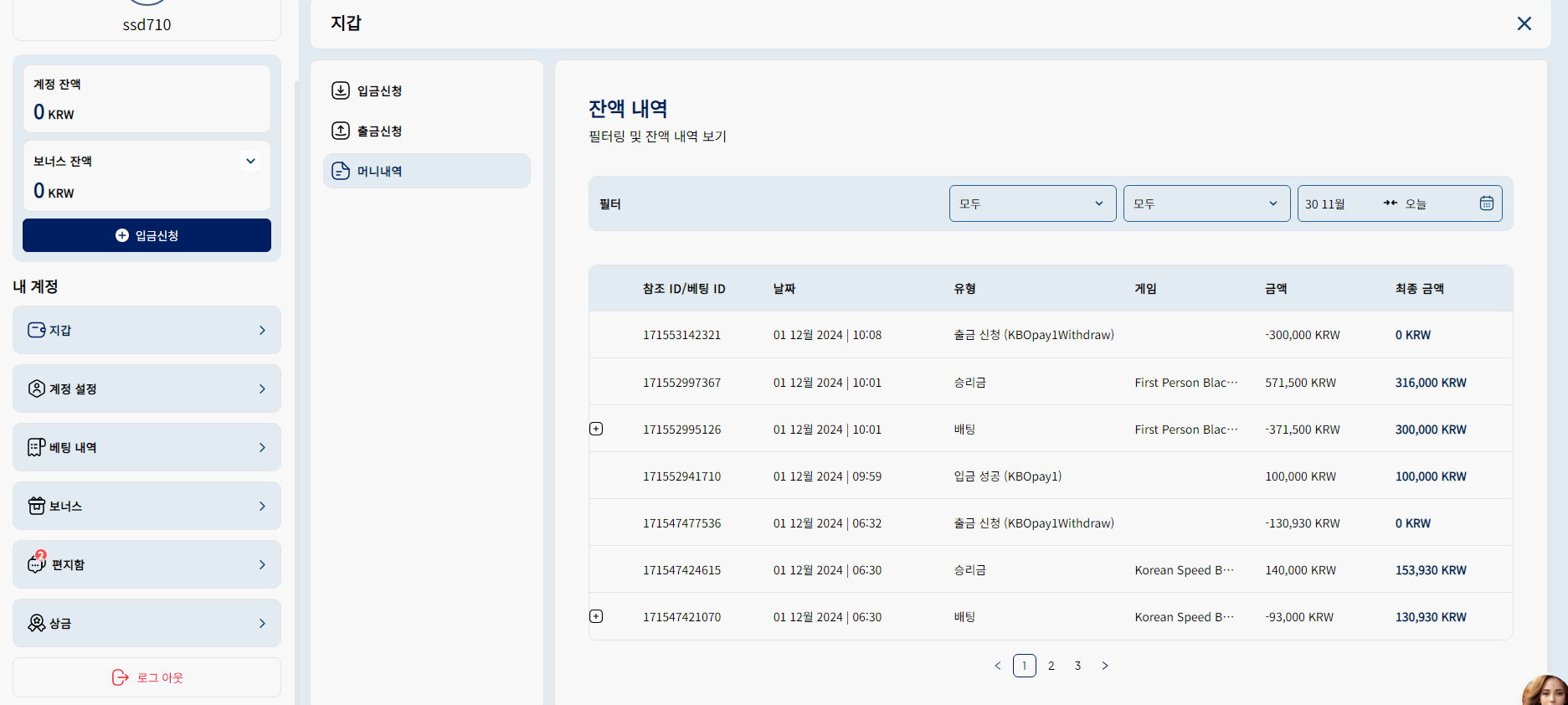Click the blue 입금신청 deposit button

(x=147, y=235)
